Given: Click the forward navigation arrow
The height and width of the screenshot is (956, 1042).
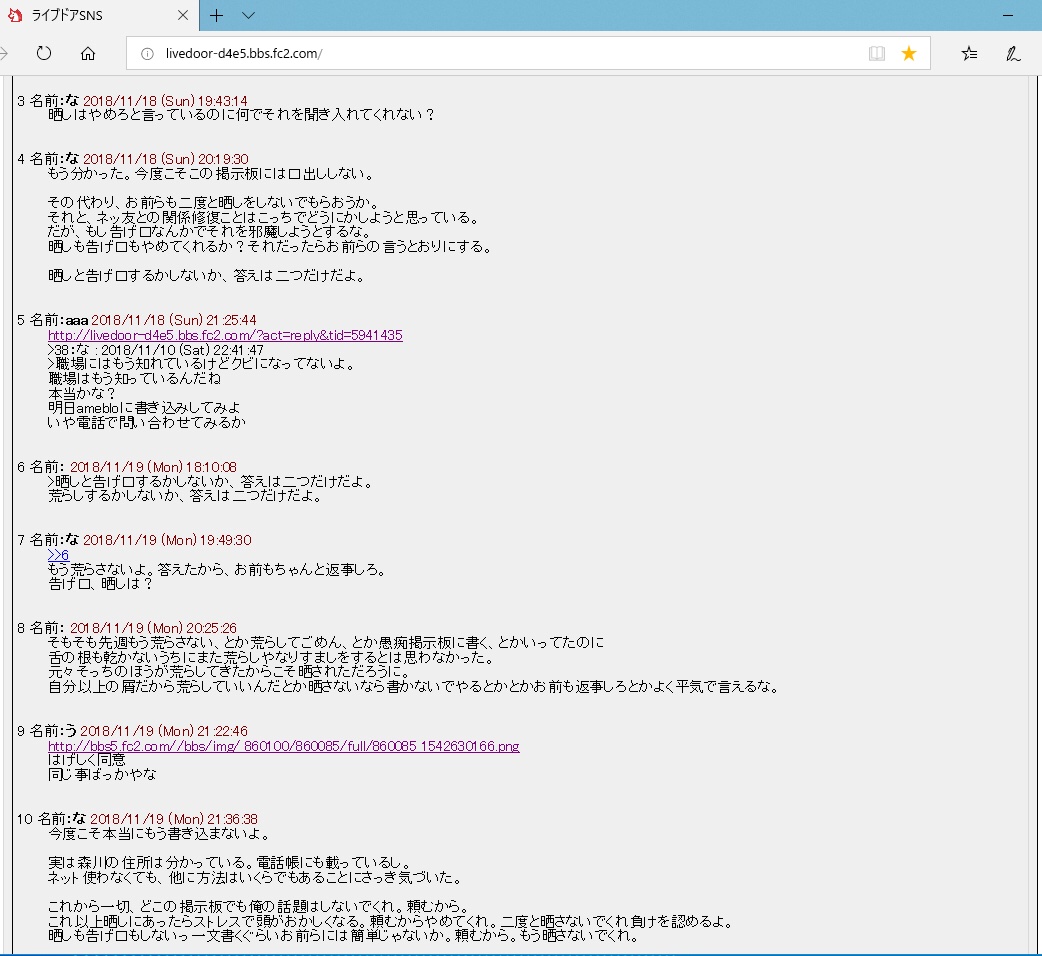Looking at the screenshot, I should [x=3, y=53].
